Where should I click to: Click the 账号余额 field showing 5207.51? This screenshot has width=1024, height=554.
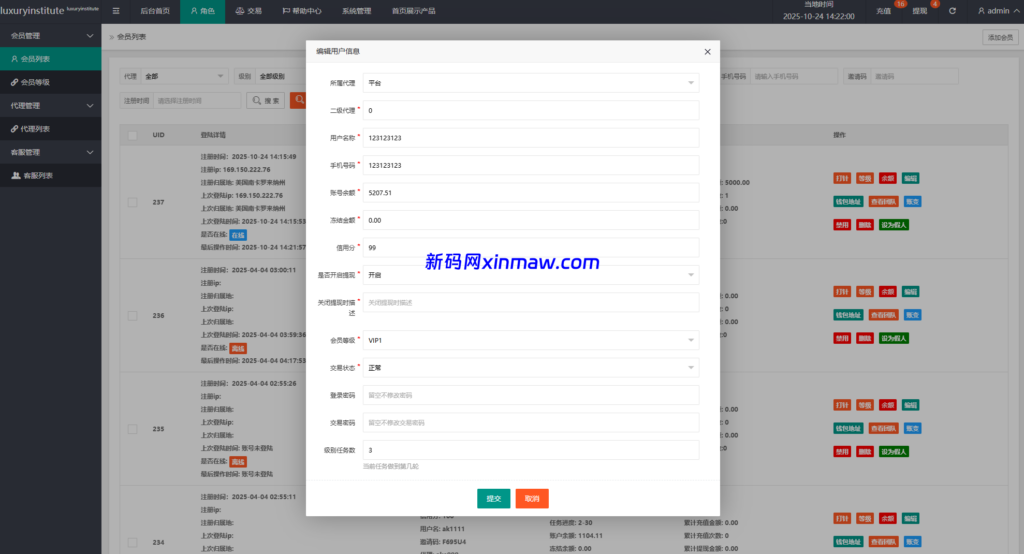click(x=531, y=193)
